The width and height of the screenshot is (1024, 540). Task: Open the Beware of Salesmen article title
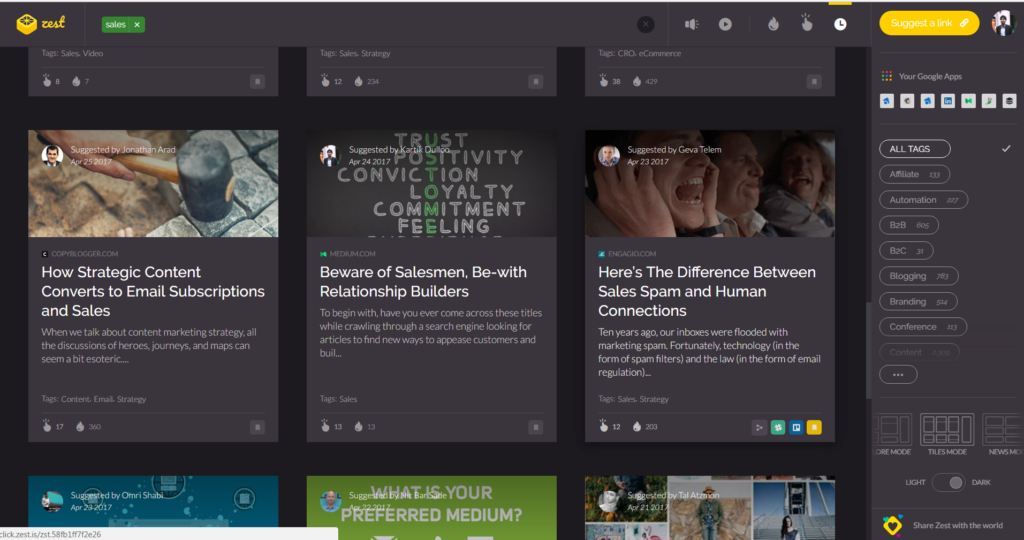pyautogui.click(x=423, y=281)
